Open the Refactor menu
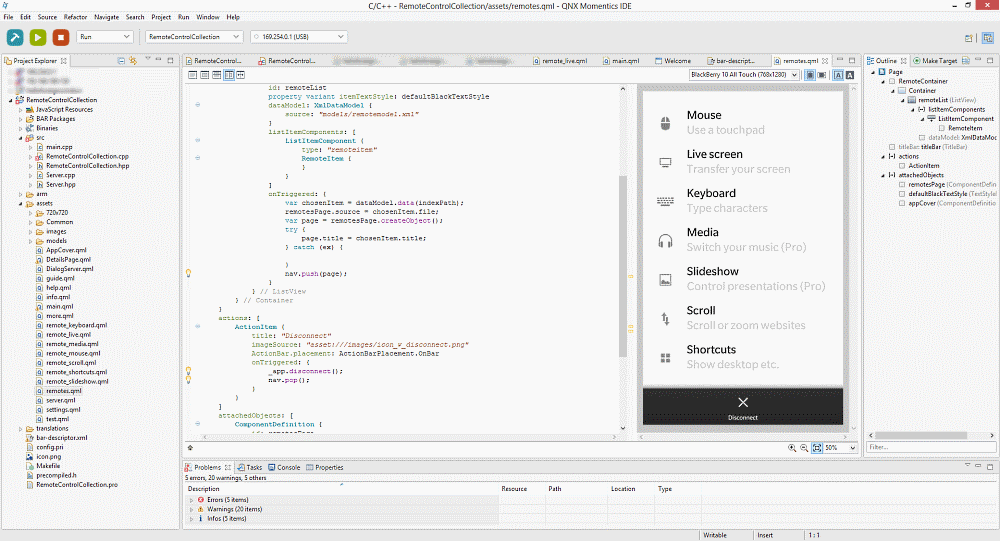Screen dimensions: 1000x541 [x=75, y=17]
